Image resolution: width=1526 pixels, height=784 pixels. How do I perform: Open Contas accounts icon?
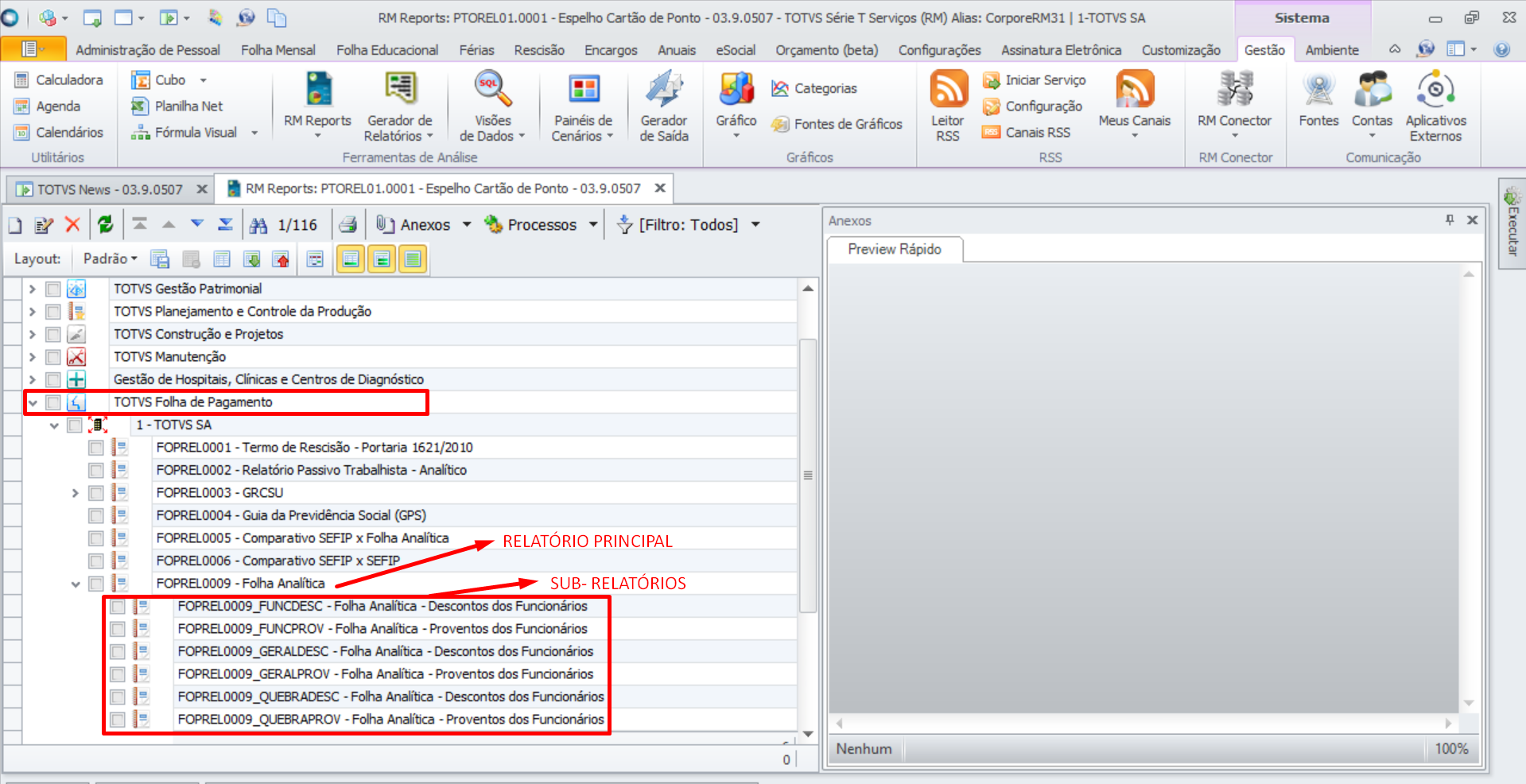[1373, 106]
